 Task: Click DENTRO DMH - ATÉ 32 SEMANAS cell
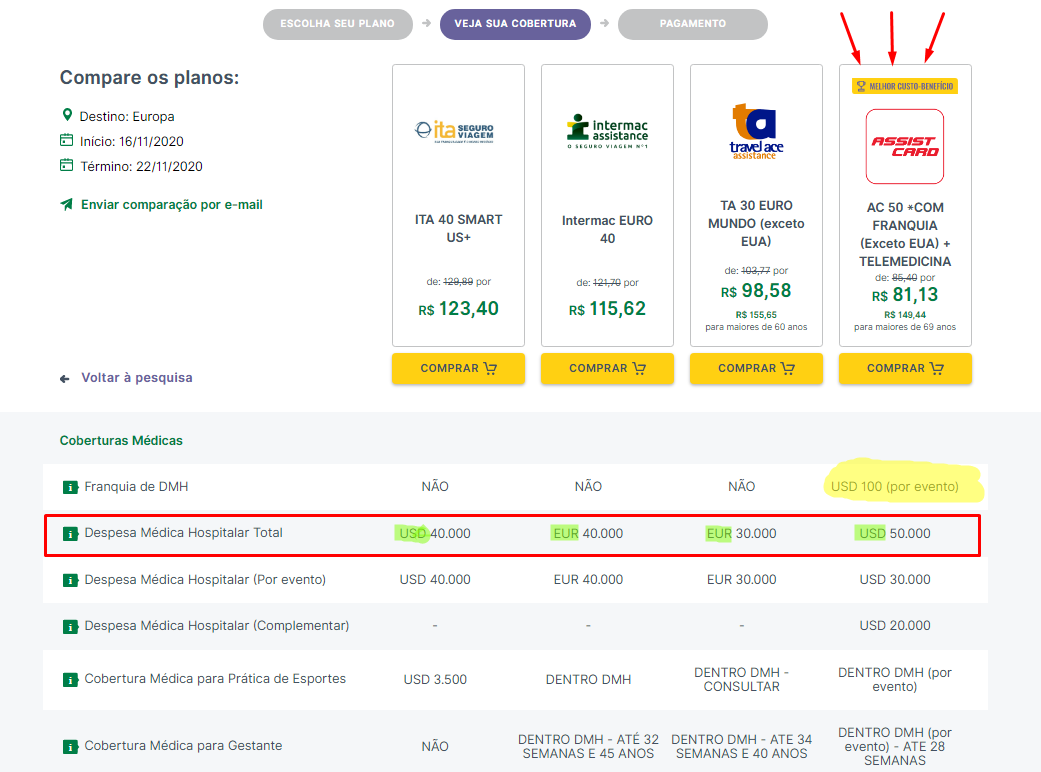pos(588,747)
